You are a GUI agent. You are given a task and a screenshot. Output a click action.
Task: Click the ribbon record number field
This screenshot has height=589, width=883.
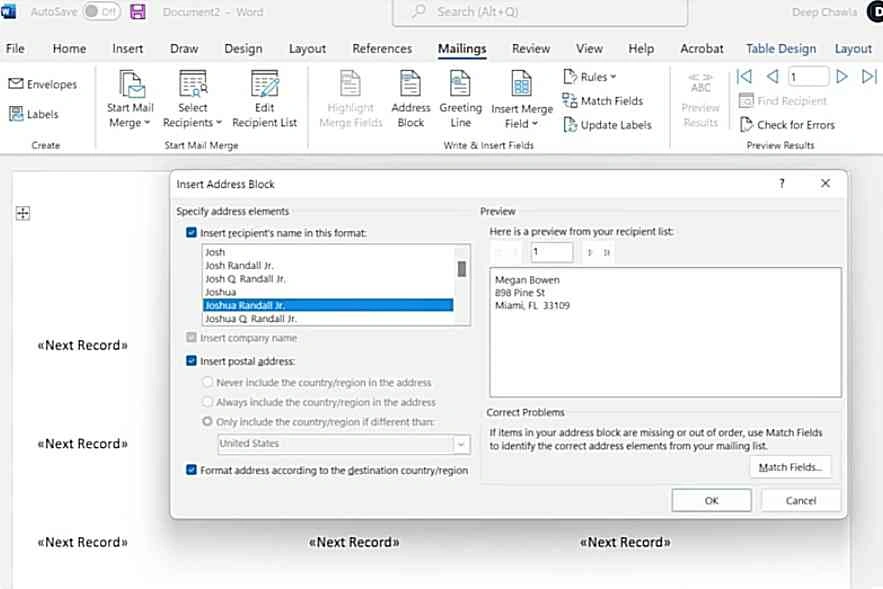click(x=808, y=76)
